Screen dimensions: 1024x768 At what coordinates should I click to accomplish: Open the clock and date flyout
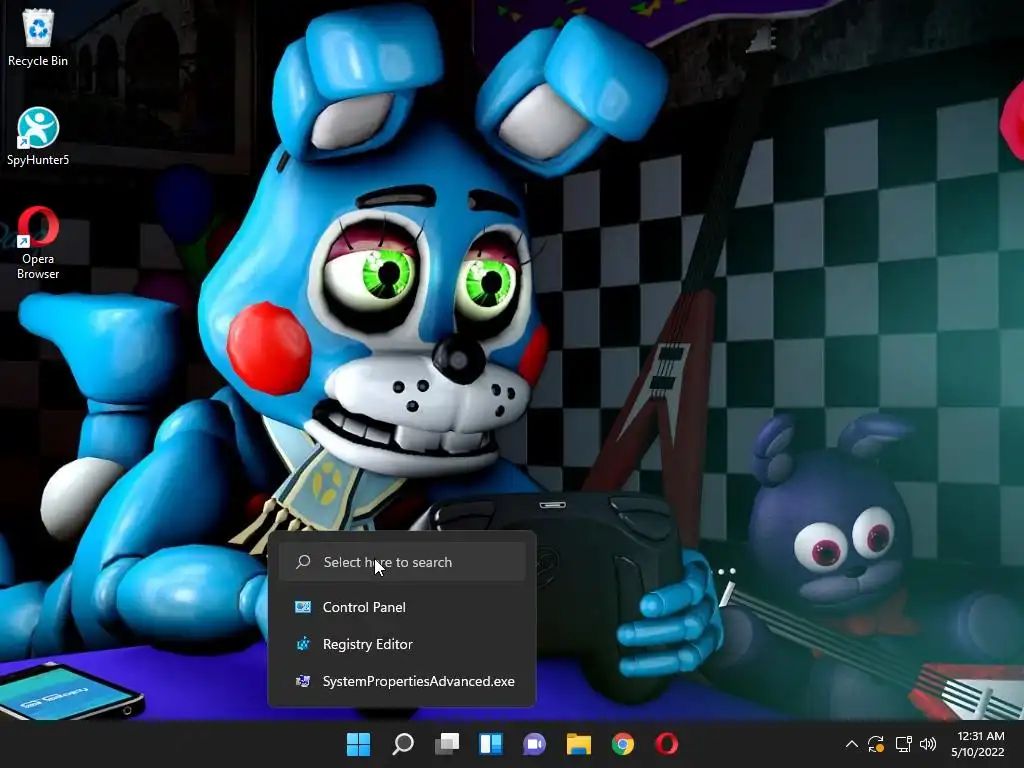click(x=978, y=744)
